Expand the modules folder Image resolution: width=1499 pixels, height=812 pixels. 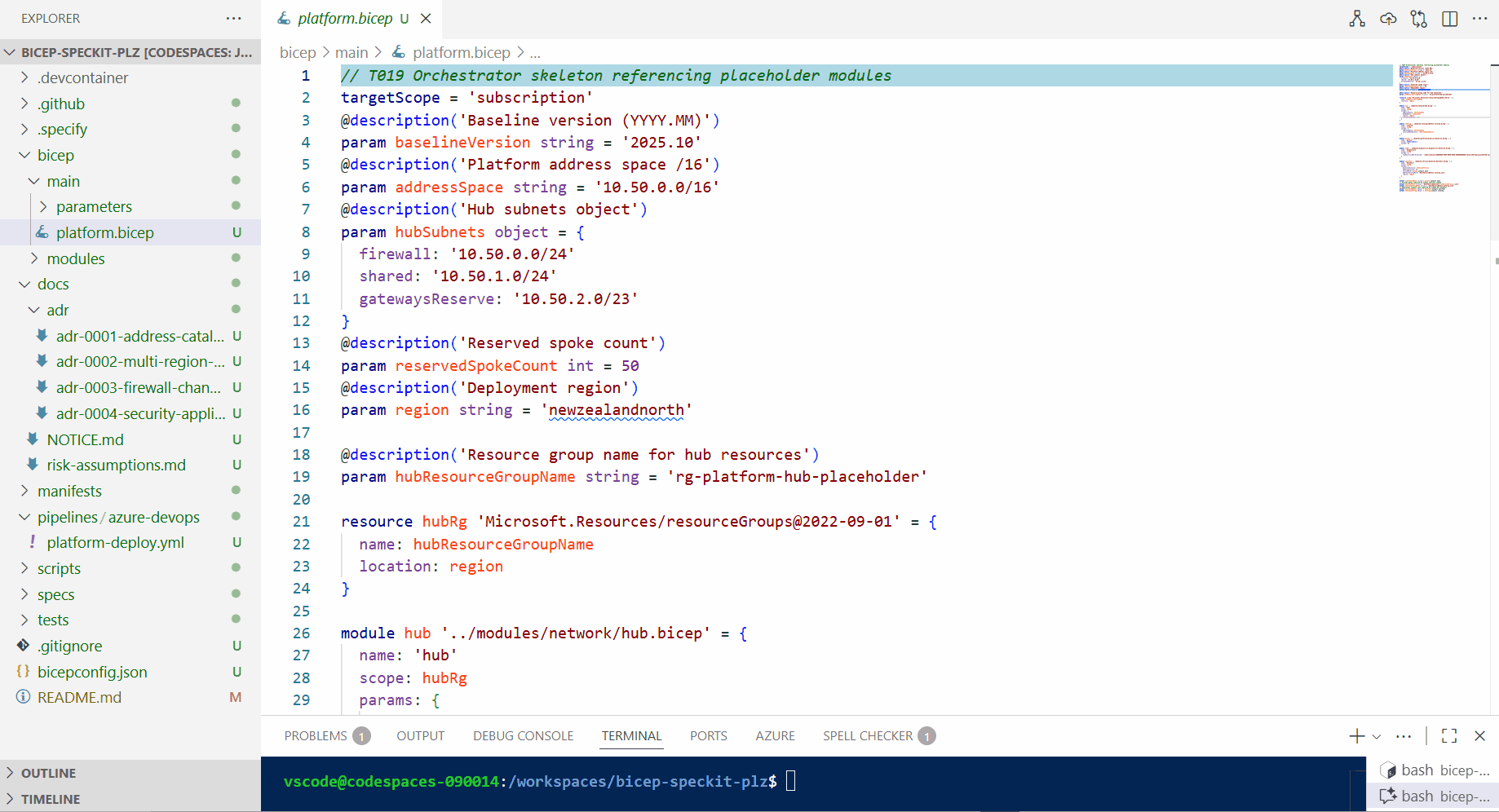click(76, 258)
